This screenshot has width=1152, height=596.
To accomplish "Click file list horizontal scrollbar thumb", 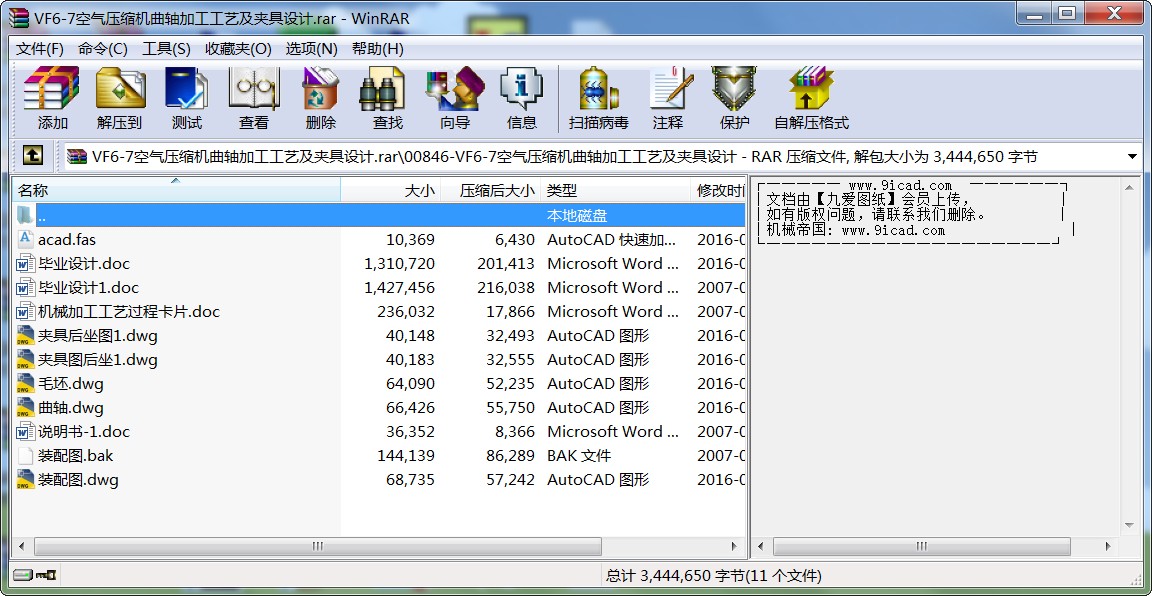I will pyautogui.click(x=317, y=546).
